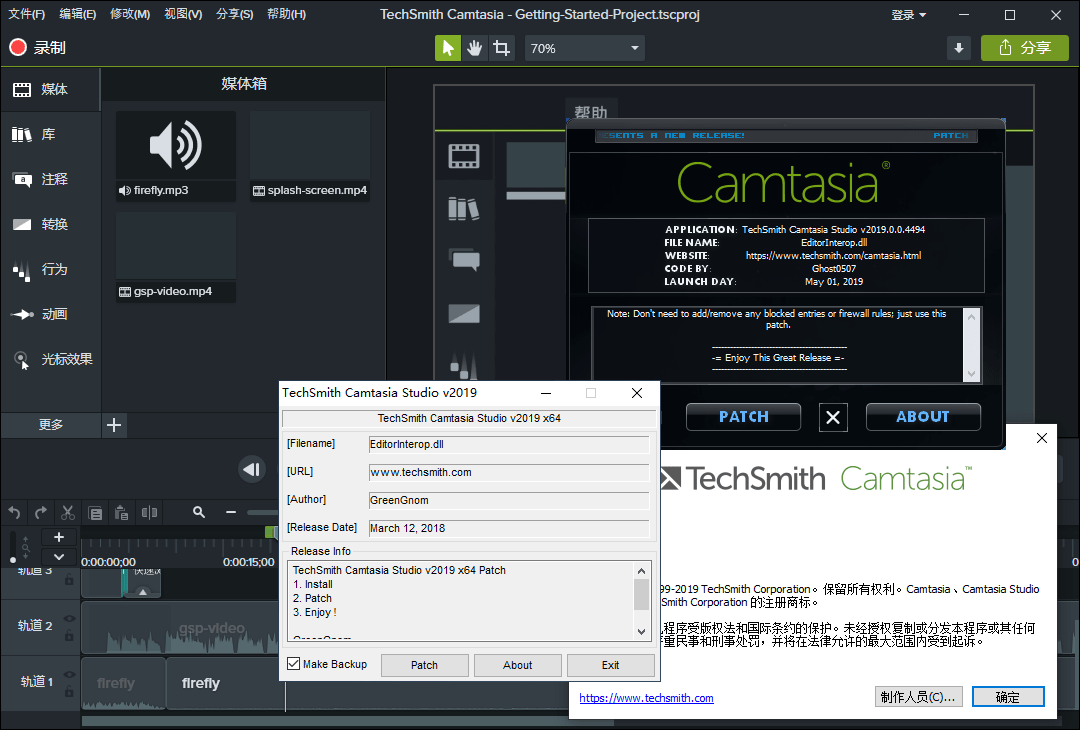Click the paste icon in timeline toolbar
1080x730 pixels.
(x=122, y=512)
